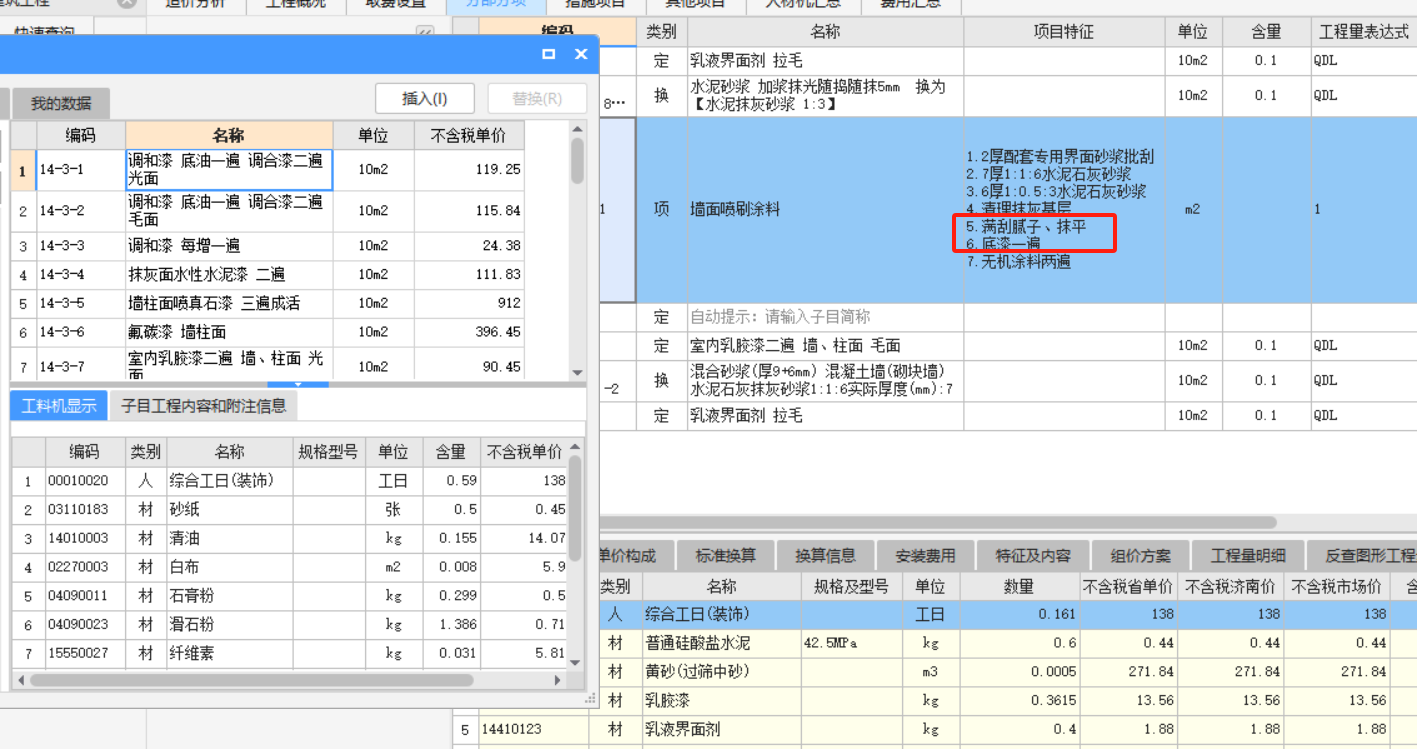Screen dimensions: 1417x749
Task: Click the 项目特征 cell of 墙面喷刷涂料
Action: tap(1064, 210)
